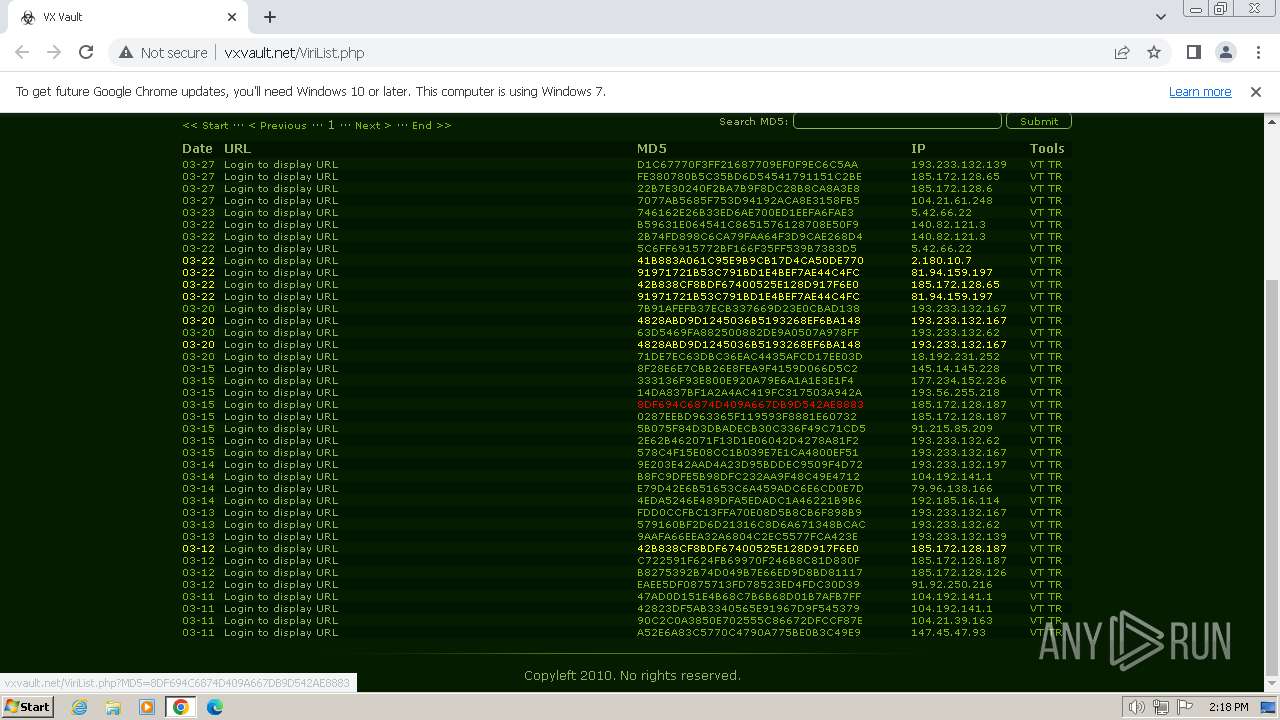Click TR tool for 47AD0D15 row
Viewport: 1280px width, 720px height.
pos(1055,597)
